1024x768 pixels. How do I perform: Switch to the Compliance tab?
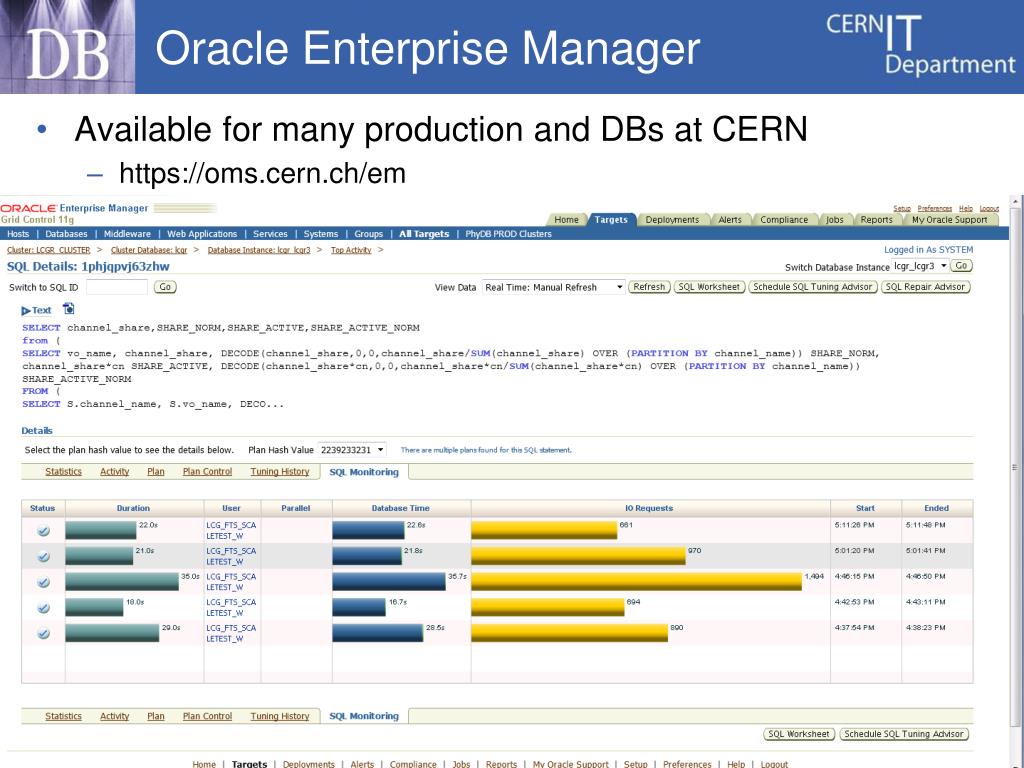click(784, 219)
